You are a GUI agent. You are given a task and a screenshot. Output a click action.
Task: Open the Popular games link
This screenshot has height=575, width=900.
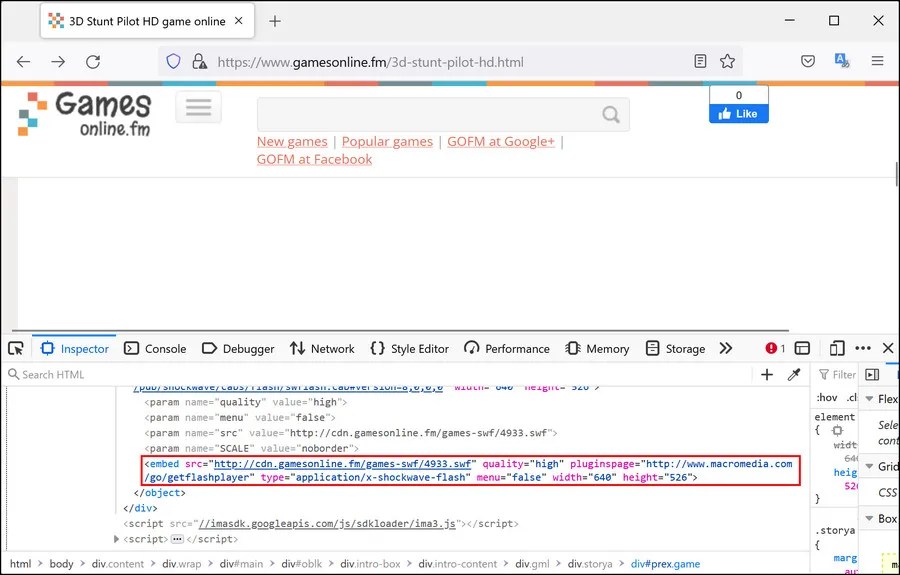pyautogui.click(x=387, y=142)
